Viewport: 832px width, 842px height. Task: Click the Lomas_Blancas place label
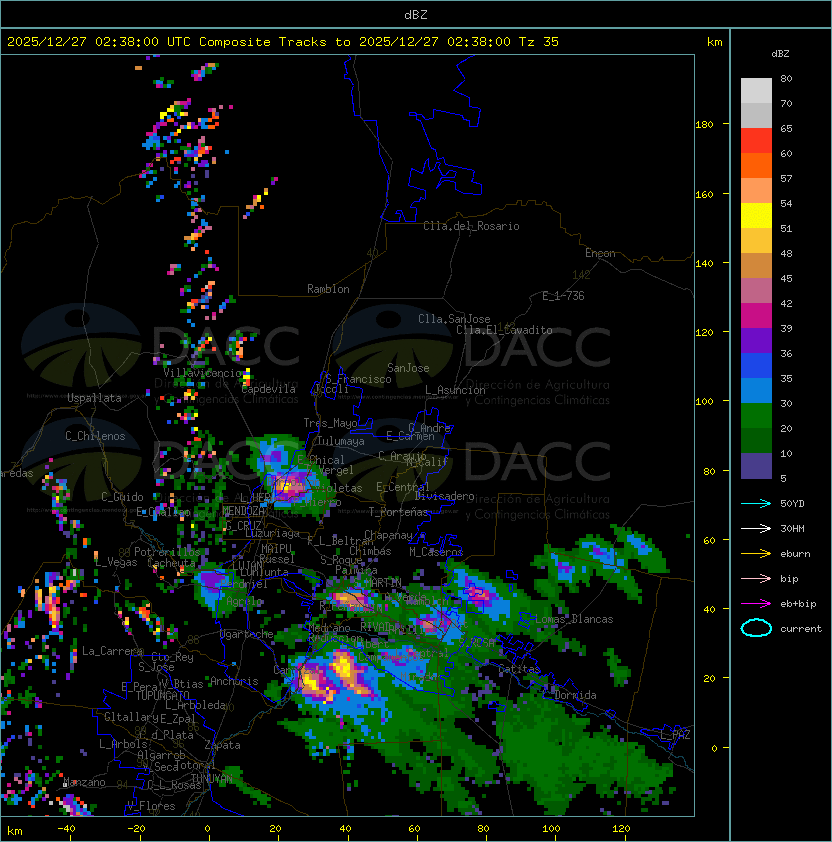click(x=574, y=619)
